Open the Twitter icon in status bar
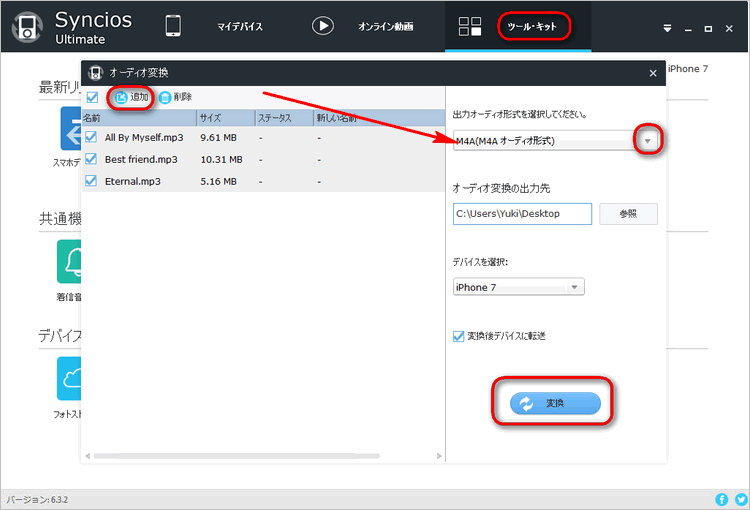Image resolution: width=750 pixels, height=510 pixels. pos(741,499)
